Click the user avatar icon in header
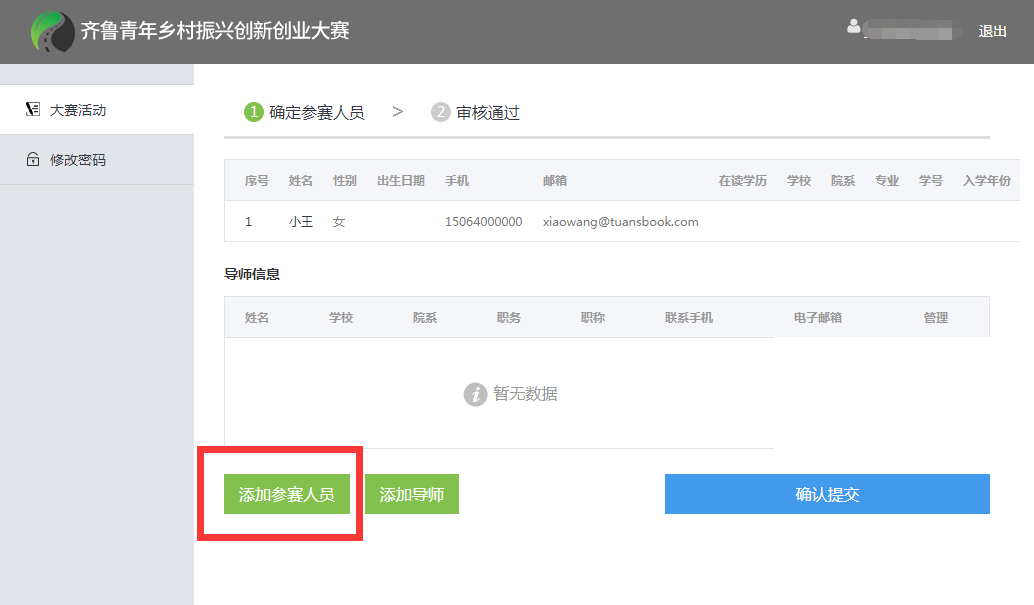 coord(853,27)
